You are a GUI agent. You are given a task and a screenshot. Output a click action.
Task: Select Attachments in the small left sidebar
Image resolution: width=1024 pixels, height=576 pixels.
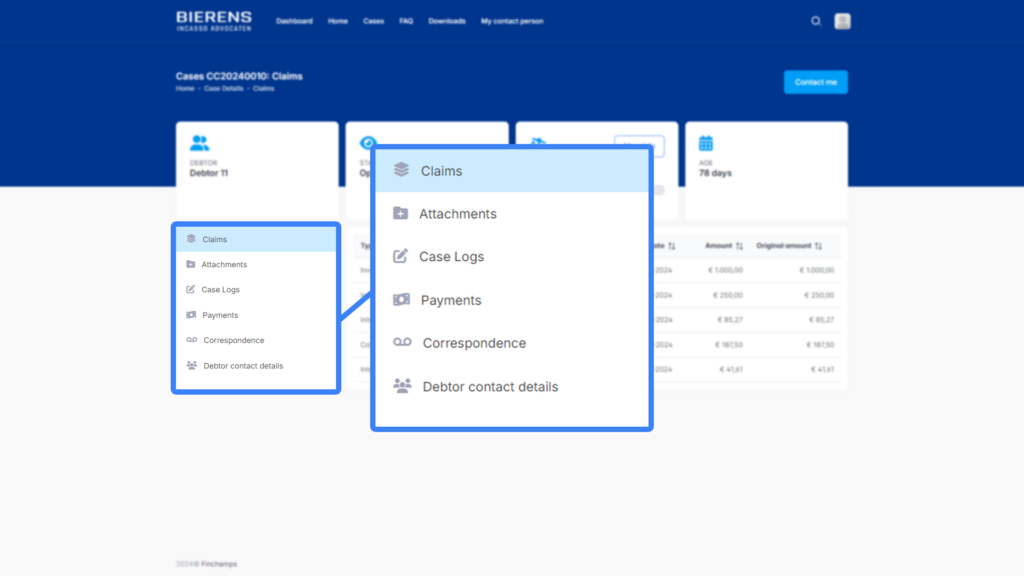[224, 265]
